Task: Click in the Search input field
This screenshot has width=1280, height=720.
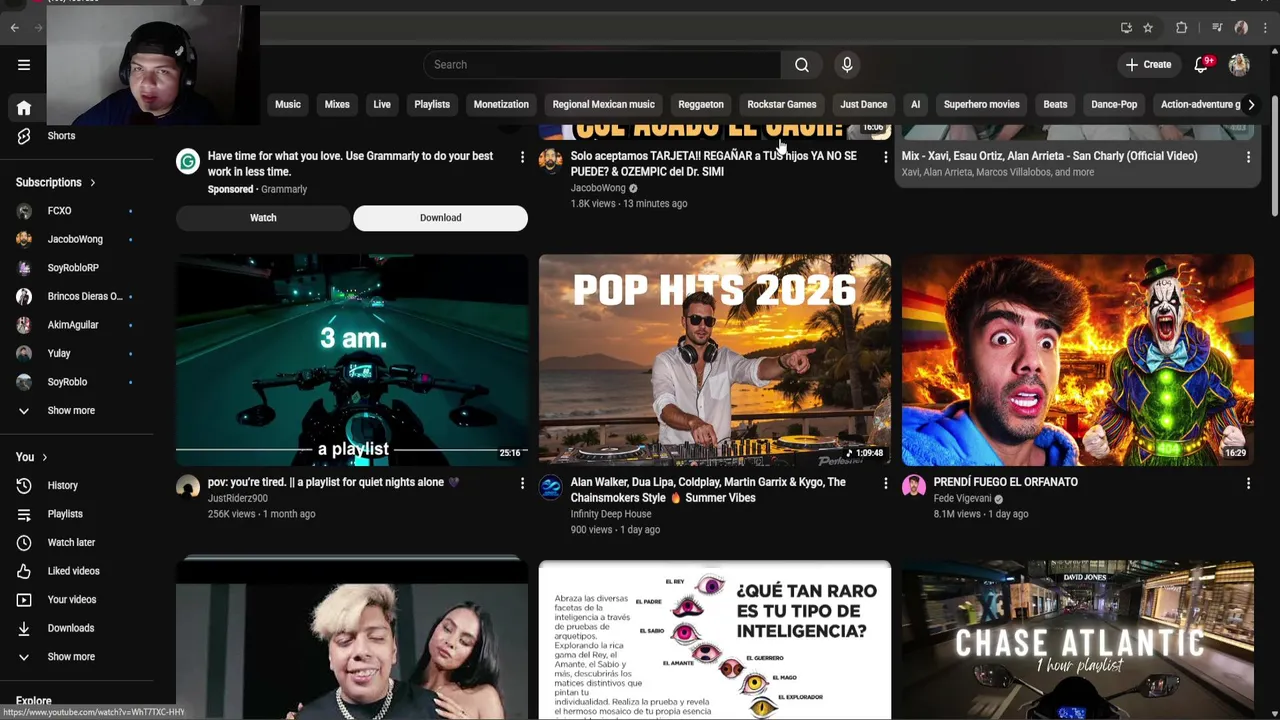Action: tap(602, 65)
